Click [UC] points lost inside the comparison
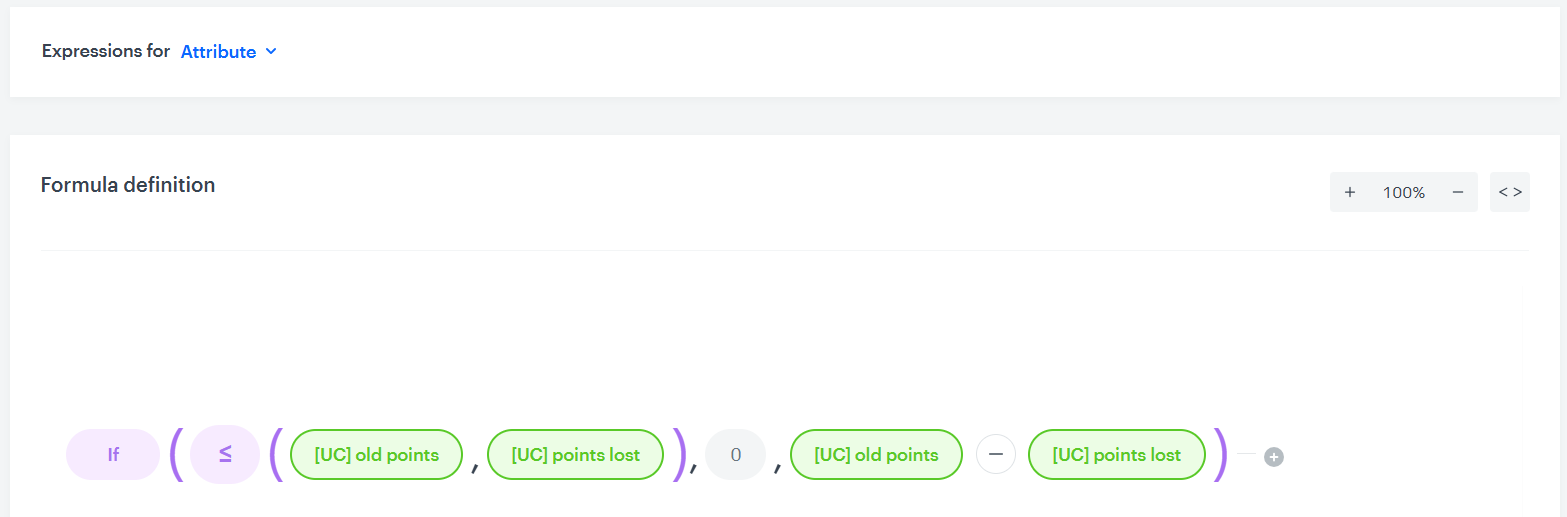This screenshot has height=517, width=1567. pyautogui.click(x=575, y=455)
